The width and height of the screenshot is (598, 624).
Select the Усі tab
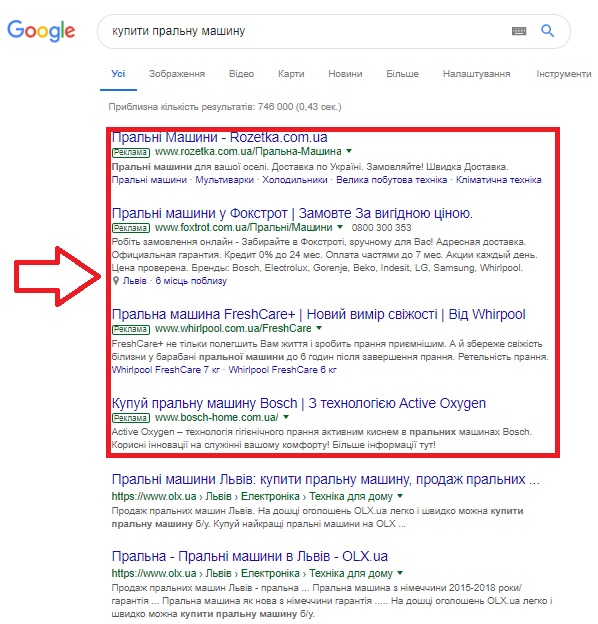coord(118,74)
